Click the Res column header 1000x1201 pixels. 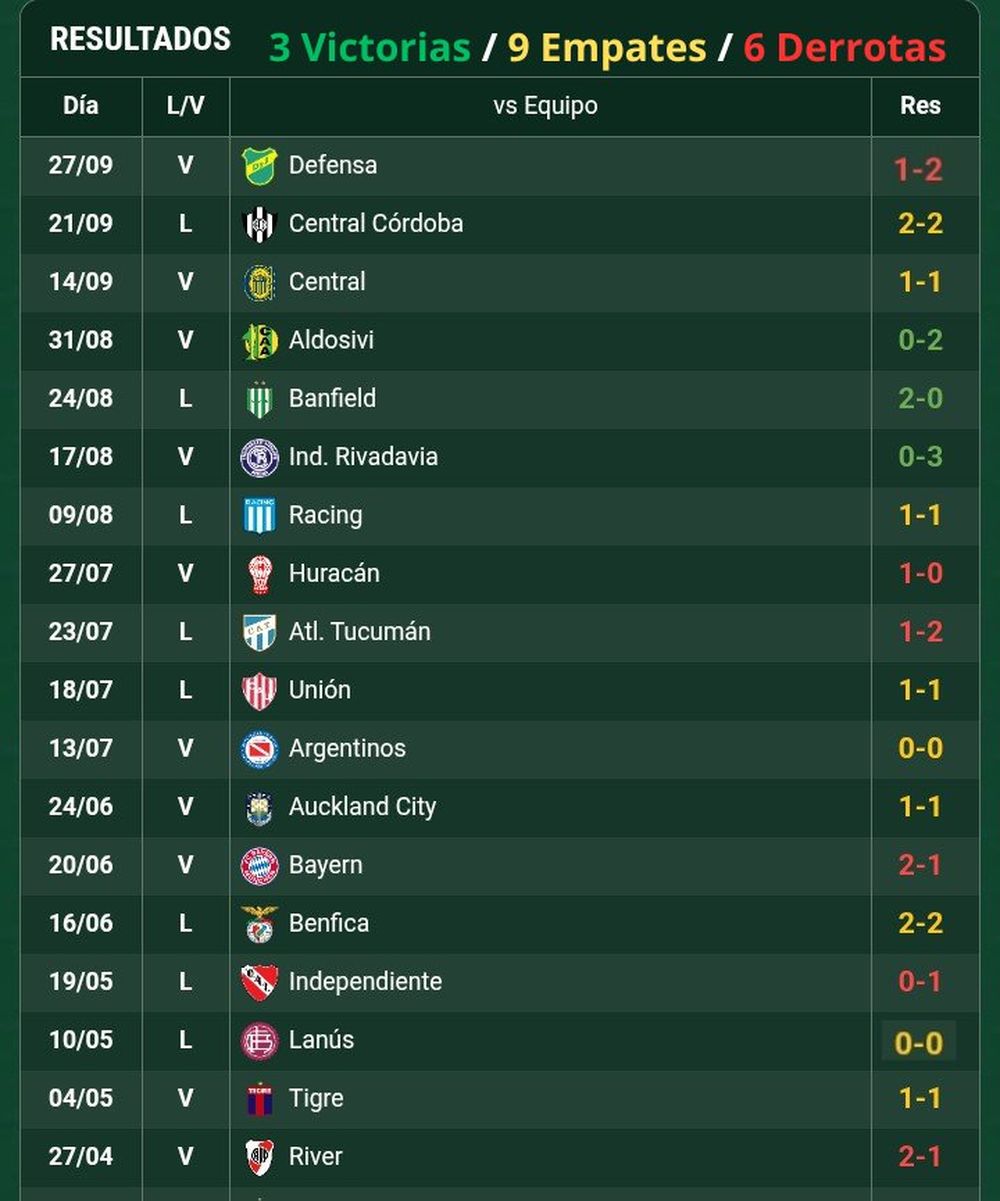click(920, 105)
